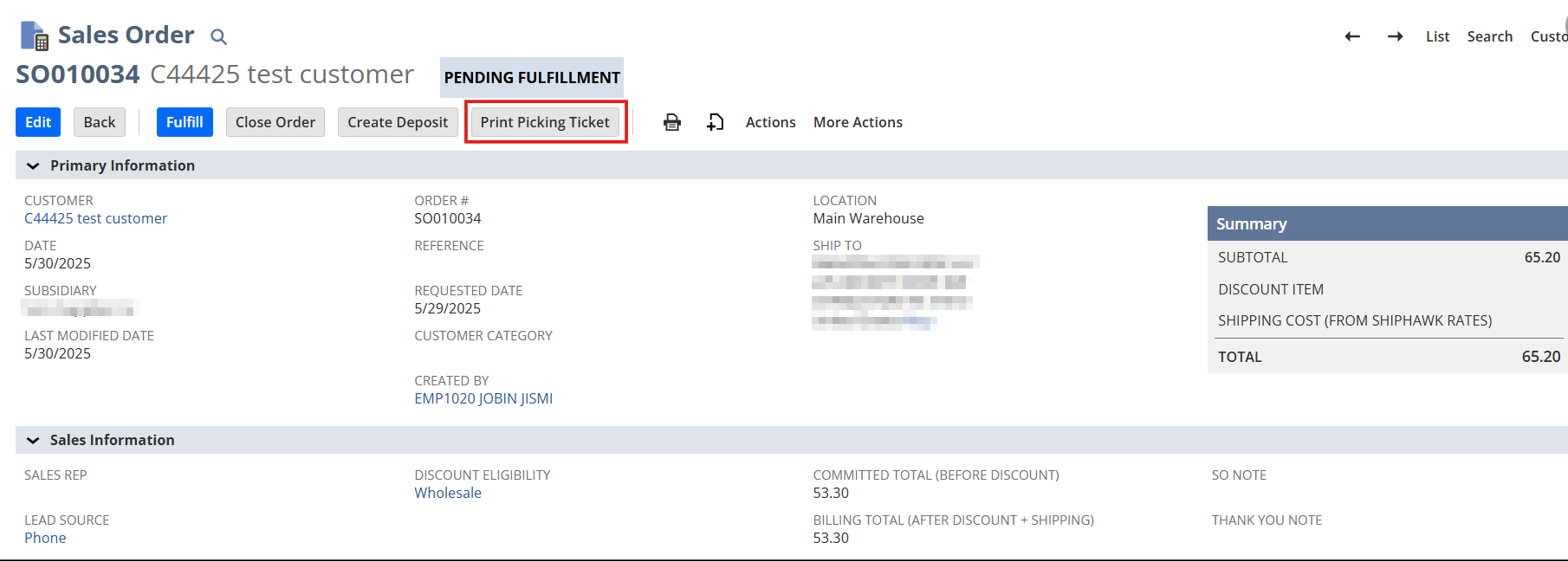This screenshot has width=1568, height=562.
Task: Click Print Picking Ticket button
Action: [x=545, y=122]
